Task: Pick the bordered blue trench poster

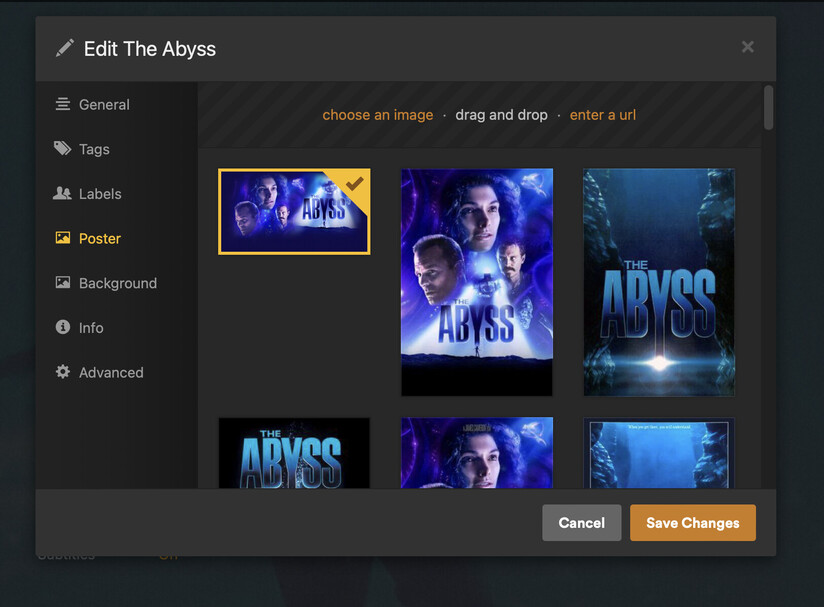Action: click(x=659, y=453)
